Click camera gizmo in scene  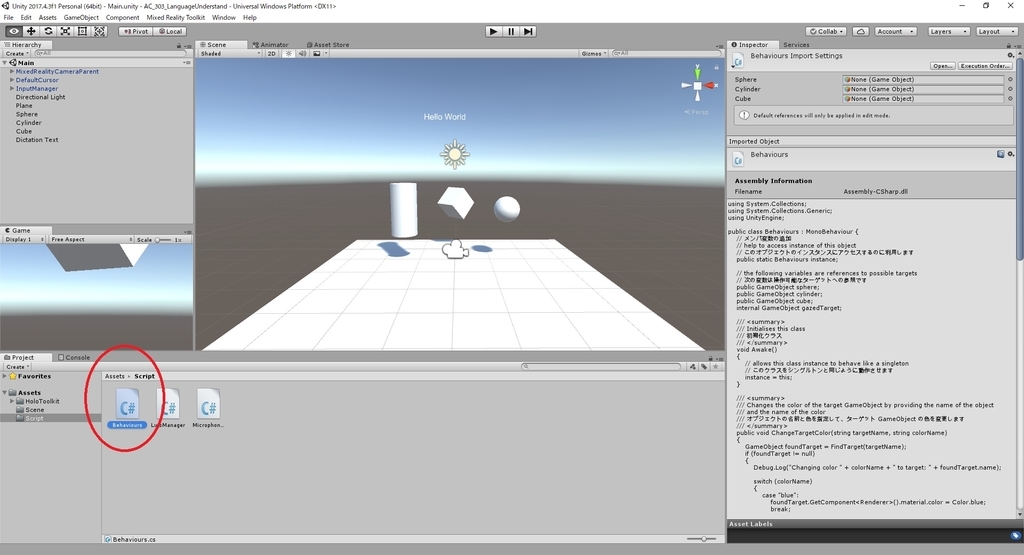[455, 249]
